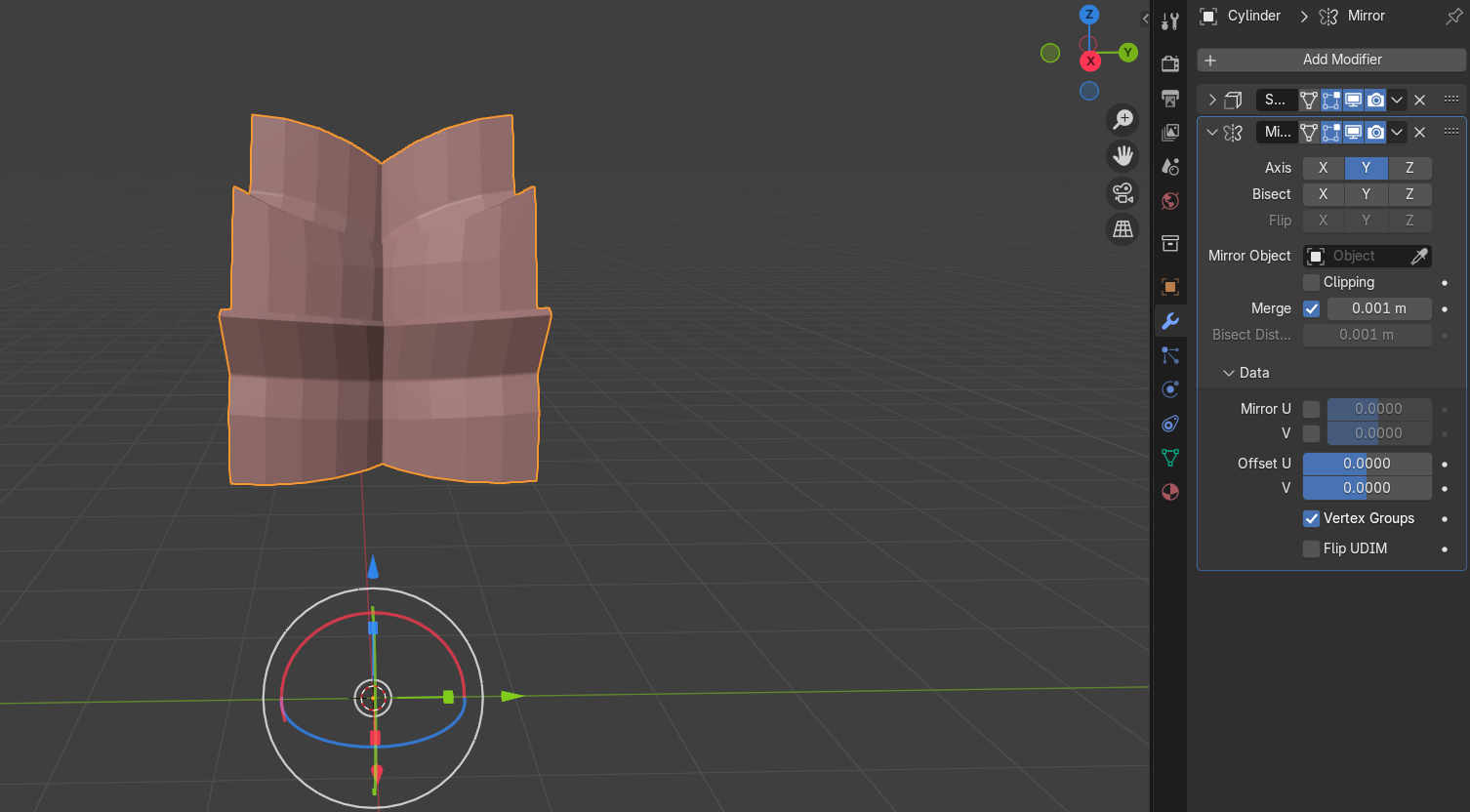The image size is (1470, 812).
Task: Click the Cylinder object breadcrumb icon
Action: [x=1208, y=17]
